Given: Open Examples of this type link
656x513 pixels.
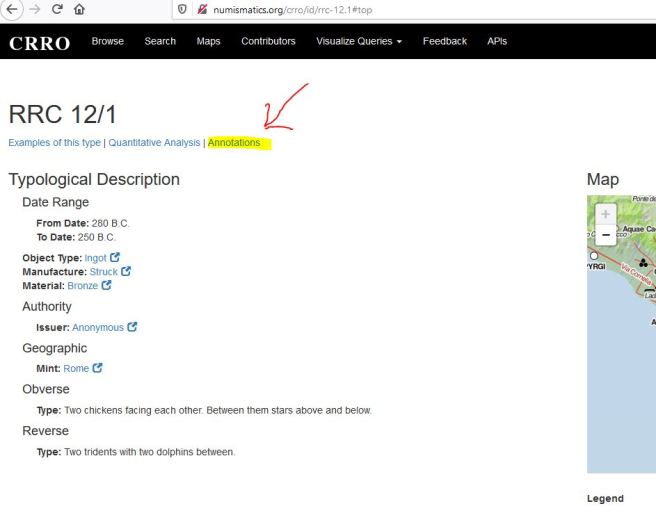Looking at the screenshot, I should [x=54, y=143].
